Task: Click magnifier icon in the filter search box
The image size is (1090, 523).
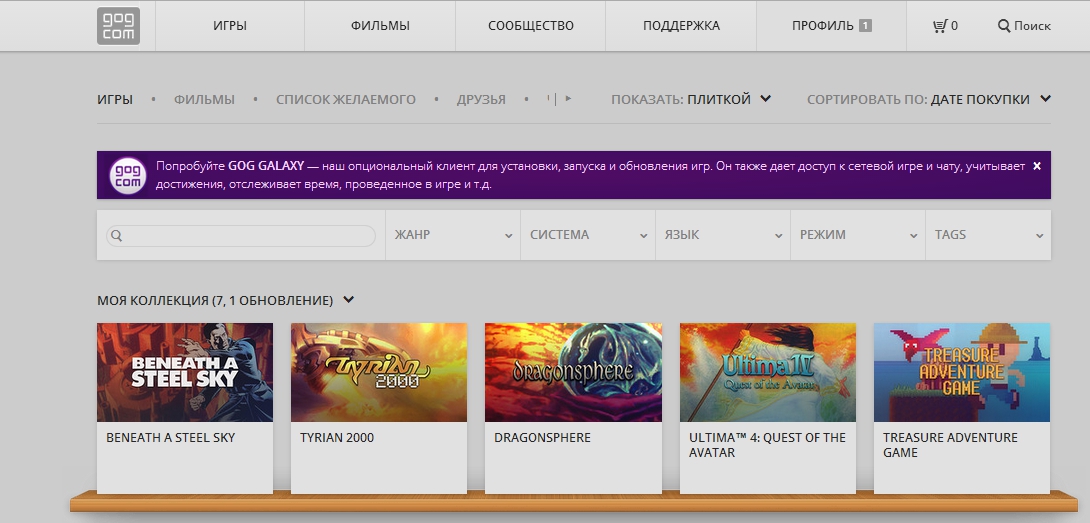Action: point(117,236)
